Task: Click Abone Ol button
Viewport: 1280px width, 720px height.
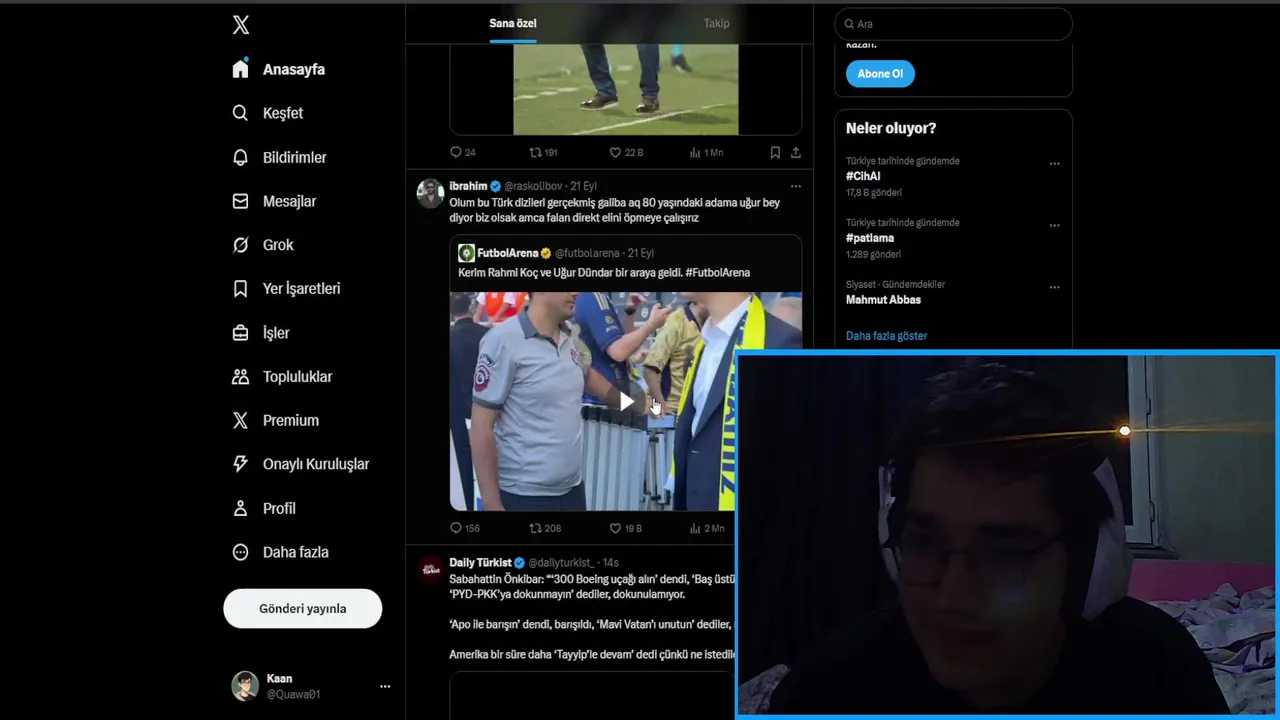Action: [880, 74]
